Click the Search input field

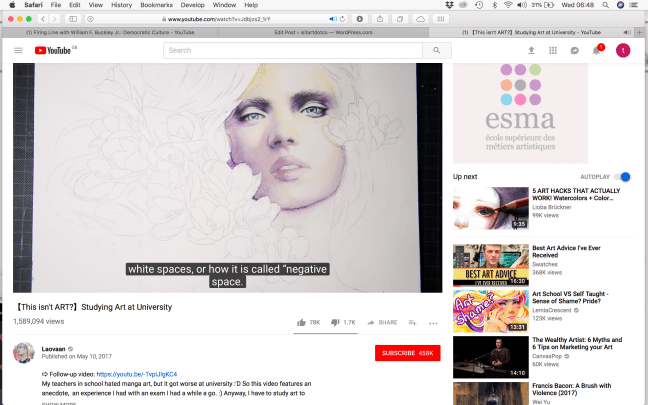pyautogui.click(x=293, y=50)
